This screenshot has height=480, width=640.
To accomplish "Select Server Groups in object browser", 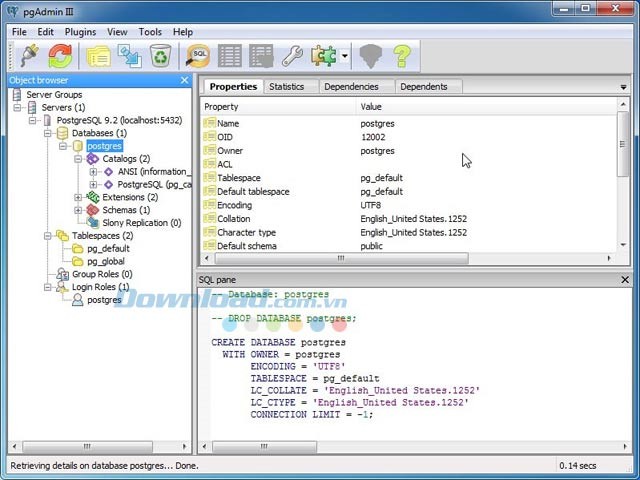I will coord(54,95).
